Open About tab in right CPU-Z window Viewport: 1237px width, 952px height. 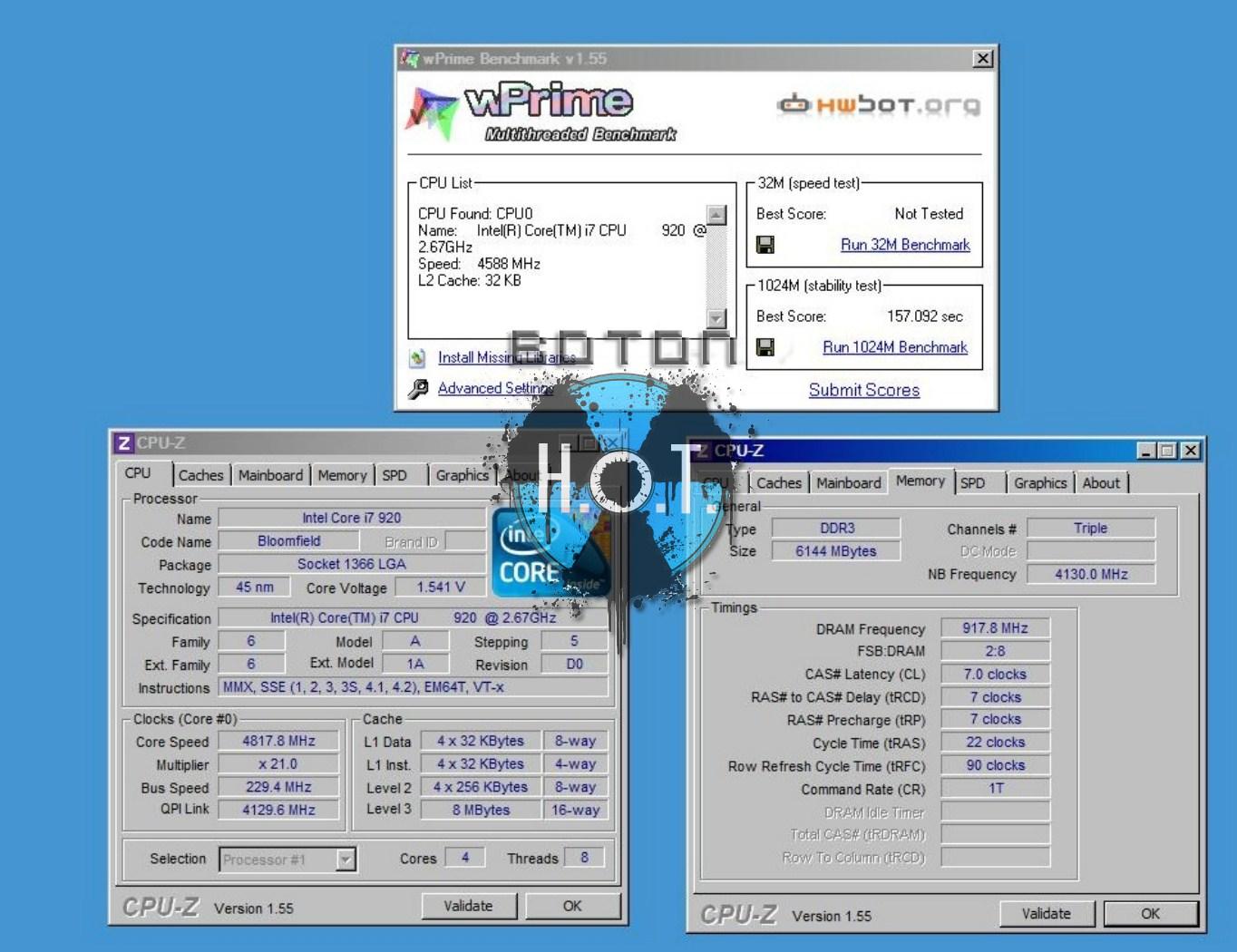pyautogui.click(x=1101, y=483)
